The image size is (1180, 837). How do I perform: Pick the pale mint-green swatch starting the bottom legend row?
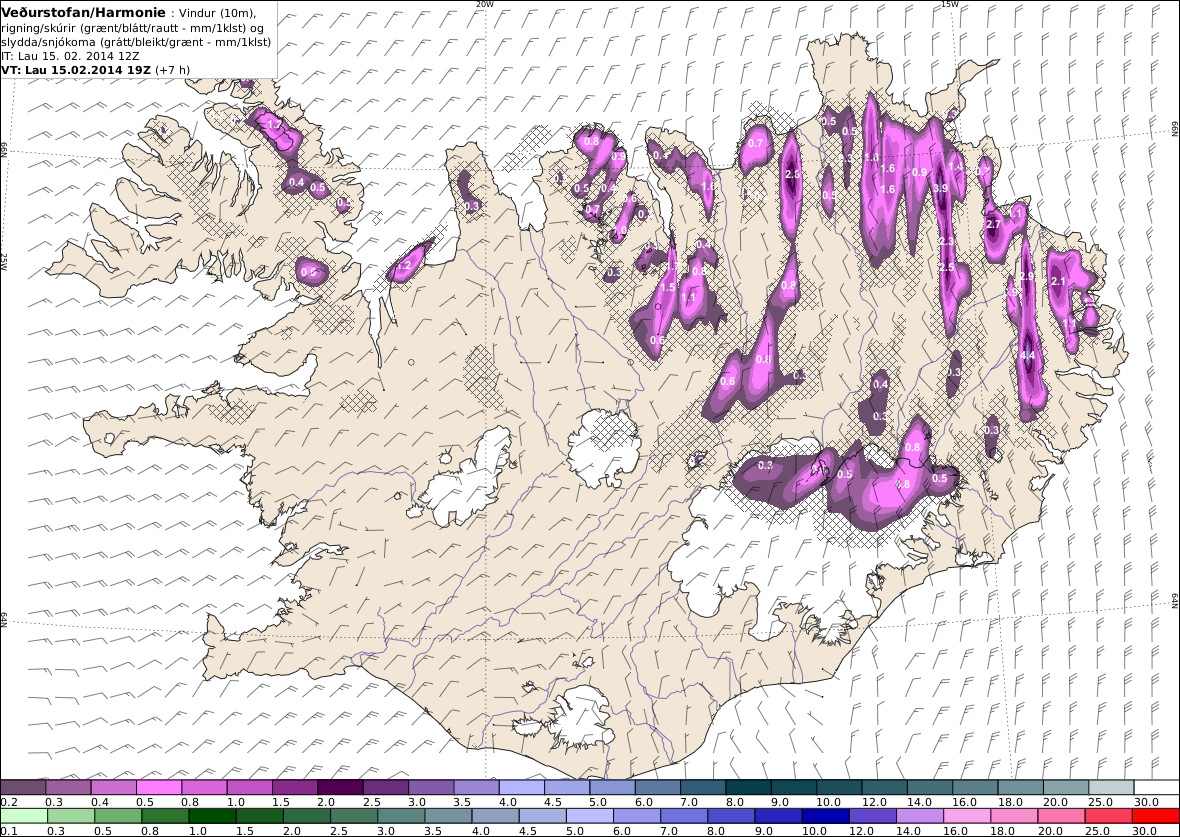(x=24, y=816)
